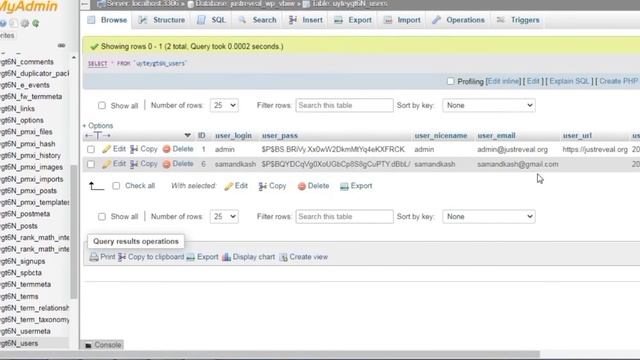Open the pmxi_history table in sidebar
This screenshot has width=640, height=360.
31,156
